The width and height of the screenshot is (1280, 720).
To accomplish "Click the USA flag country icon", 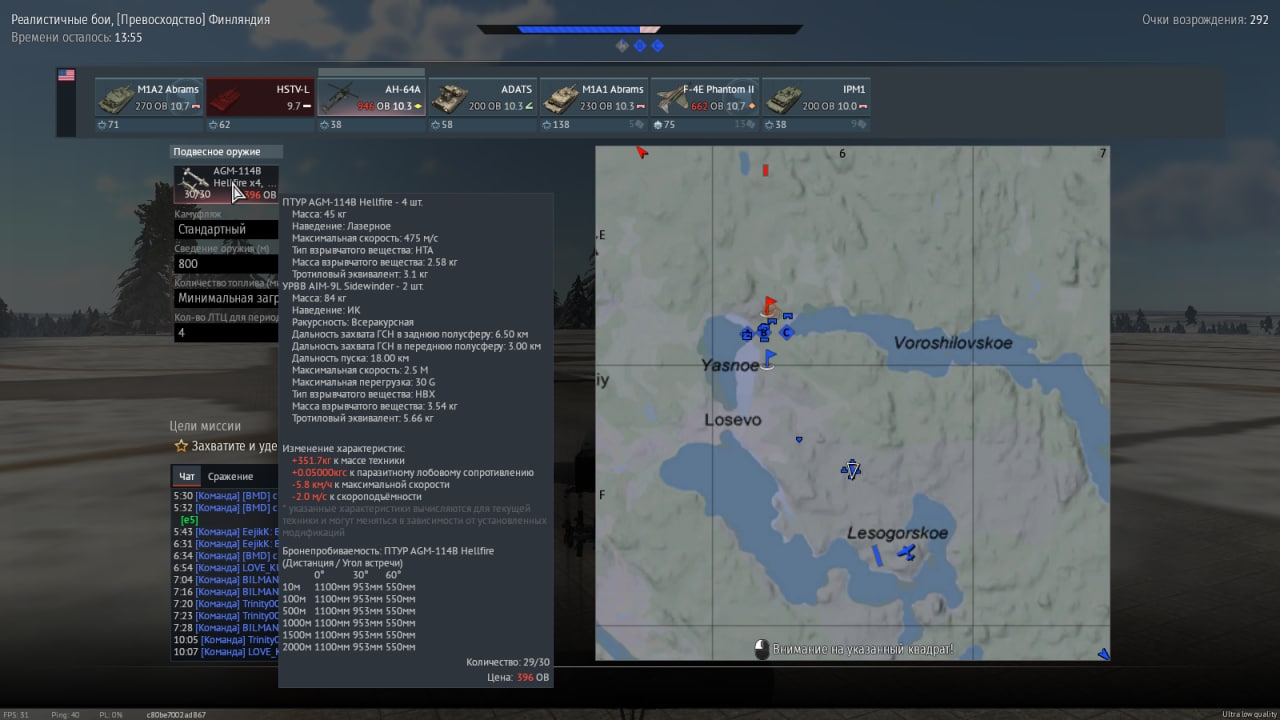I will pyautogui.click(x=66, y=75).
